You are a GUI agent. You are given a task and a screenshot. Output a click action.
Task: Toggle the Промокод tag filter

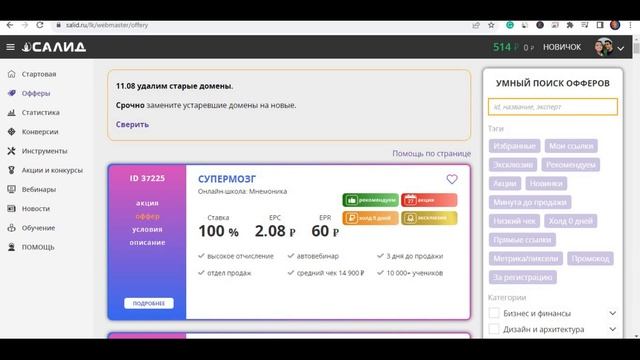590,258
